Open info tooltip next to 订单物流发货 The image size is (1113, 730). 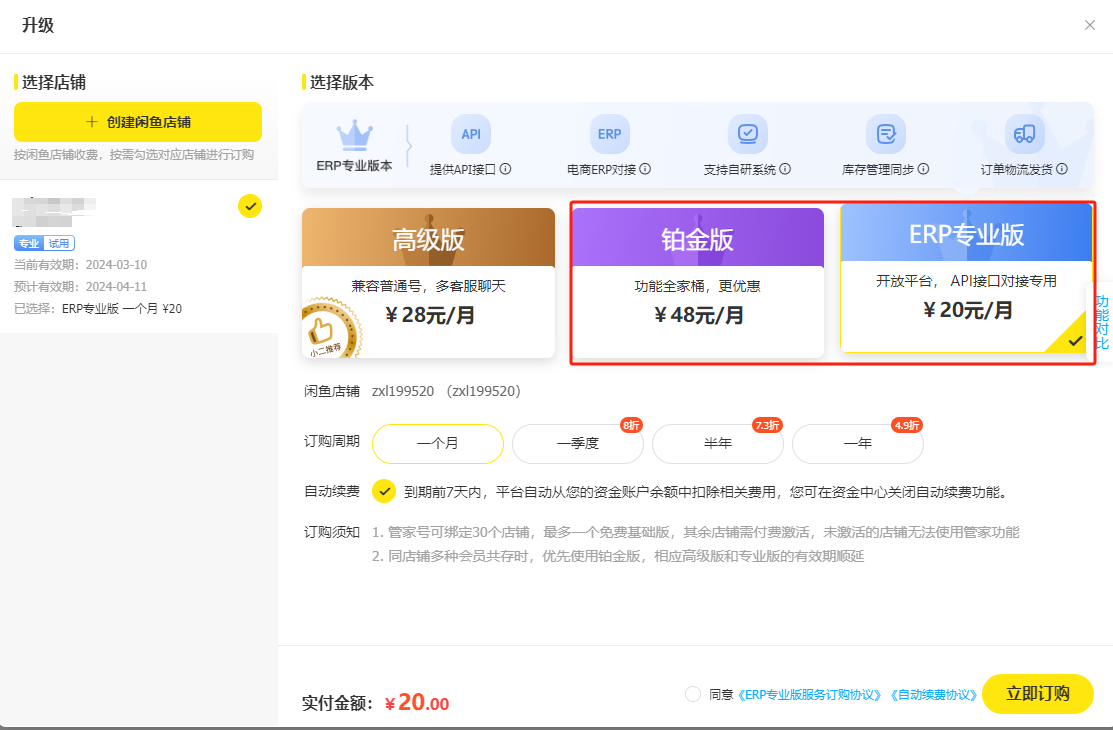click(x=1062, y=169)
